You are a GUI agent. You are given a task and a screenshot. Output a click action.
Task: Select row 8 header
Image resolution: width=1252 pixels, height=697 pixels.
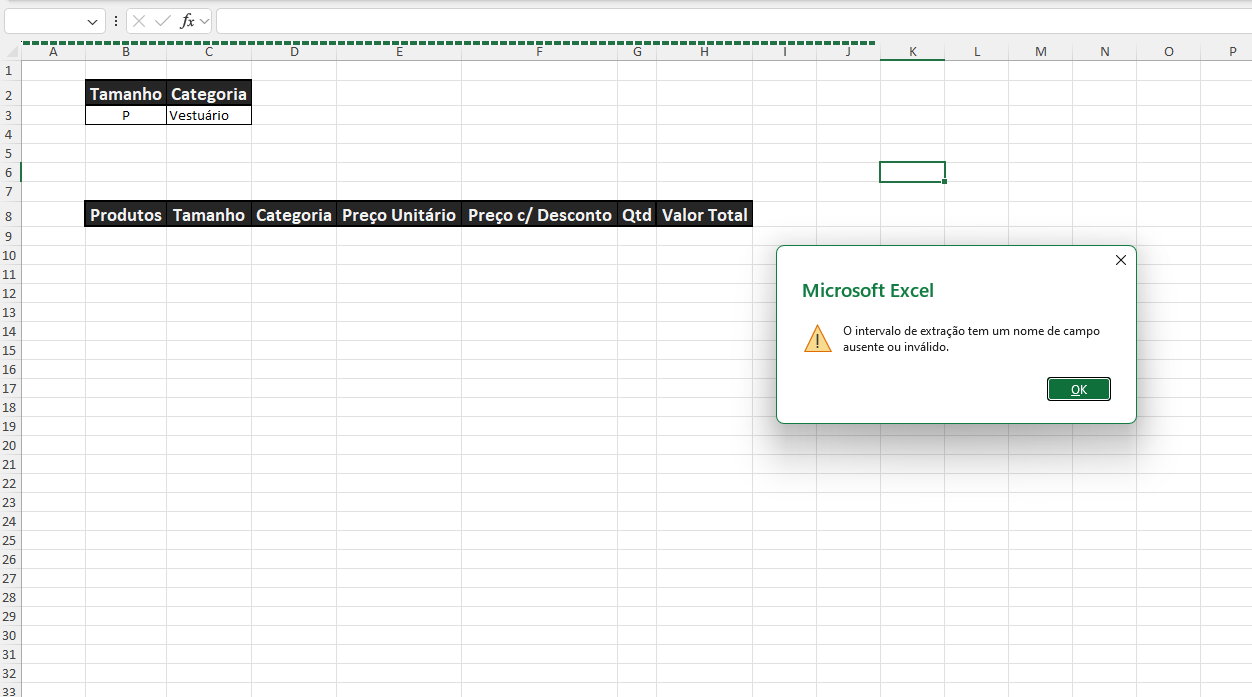pos(9,215)
